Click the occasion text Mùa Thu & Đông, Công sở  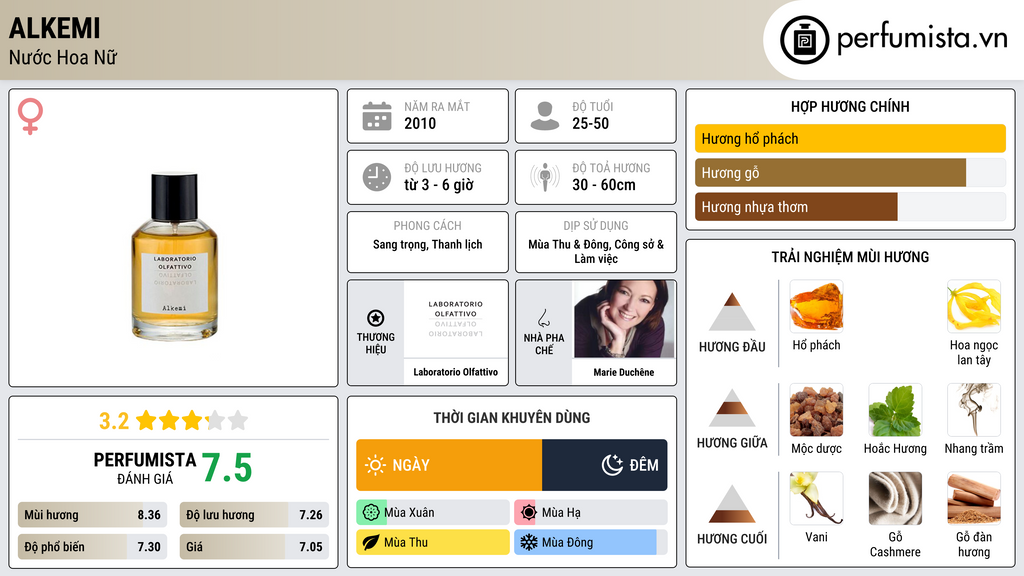[x=596, y=251]
